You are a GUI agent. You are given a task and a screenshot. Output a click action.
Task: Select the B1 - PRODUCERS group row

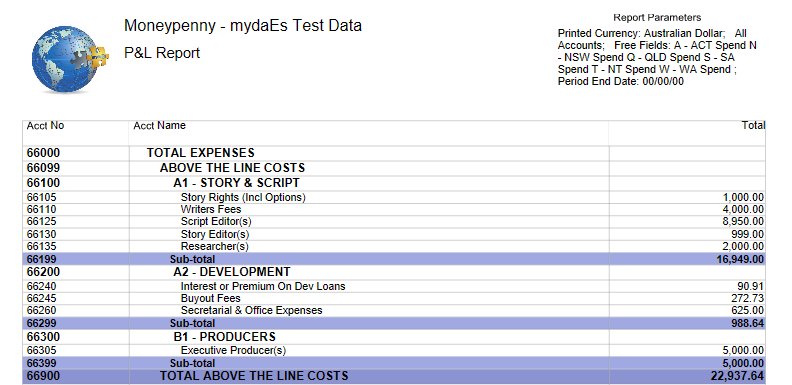coord(394,336)
